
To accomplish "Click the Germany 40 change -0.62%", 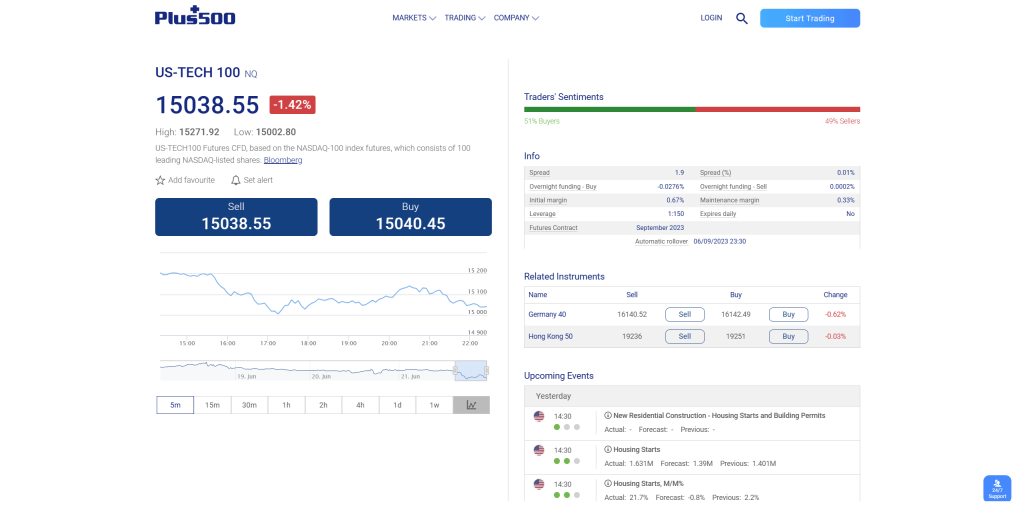I will (x=835, y=315).
